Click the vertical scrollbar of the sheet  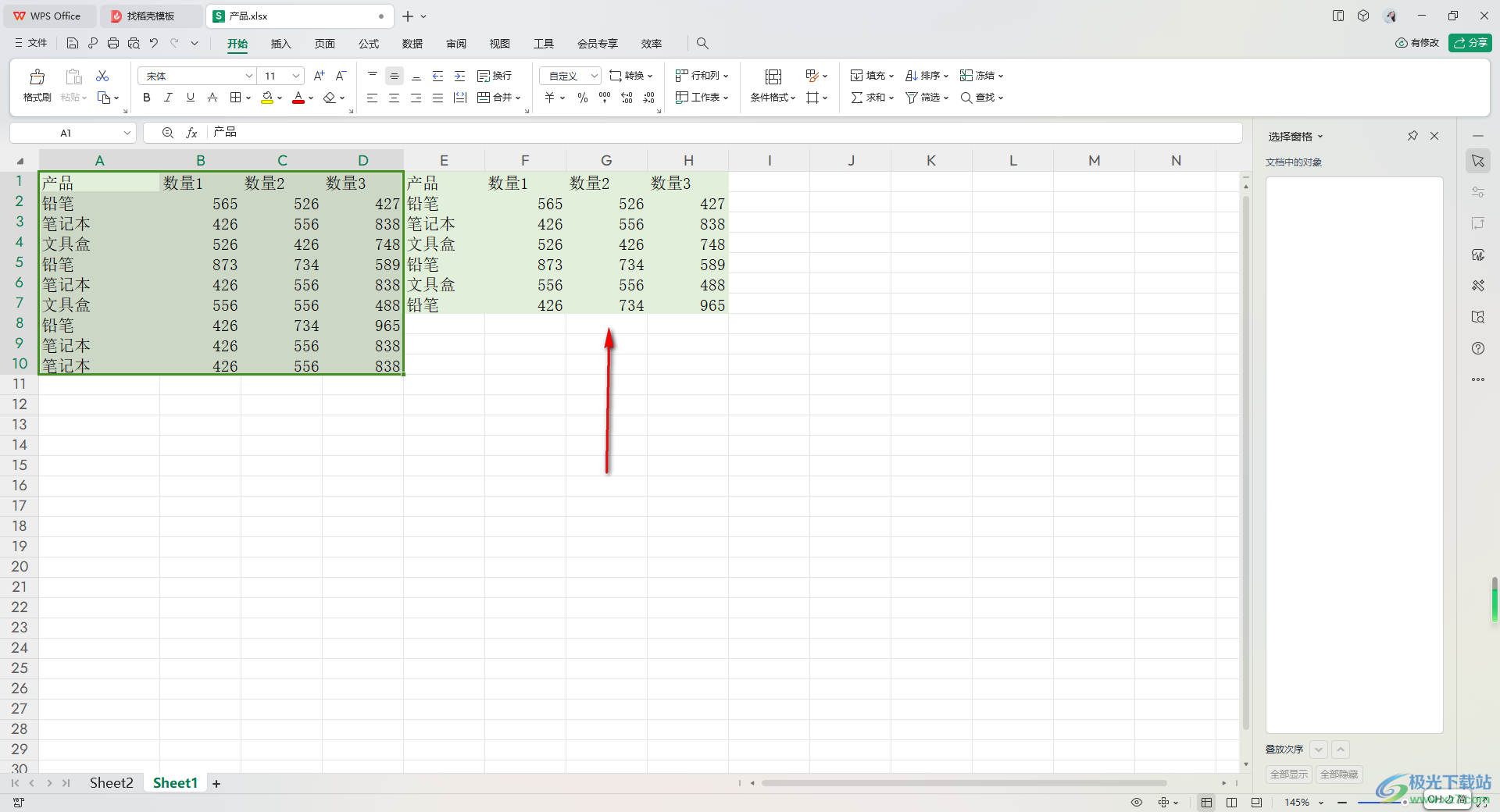point(1246,462)
